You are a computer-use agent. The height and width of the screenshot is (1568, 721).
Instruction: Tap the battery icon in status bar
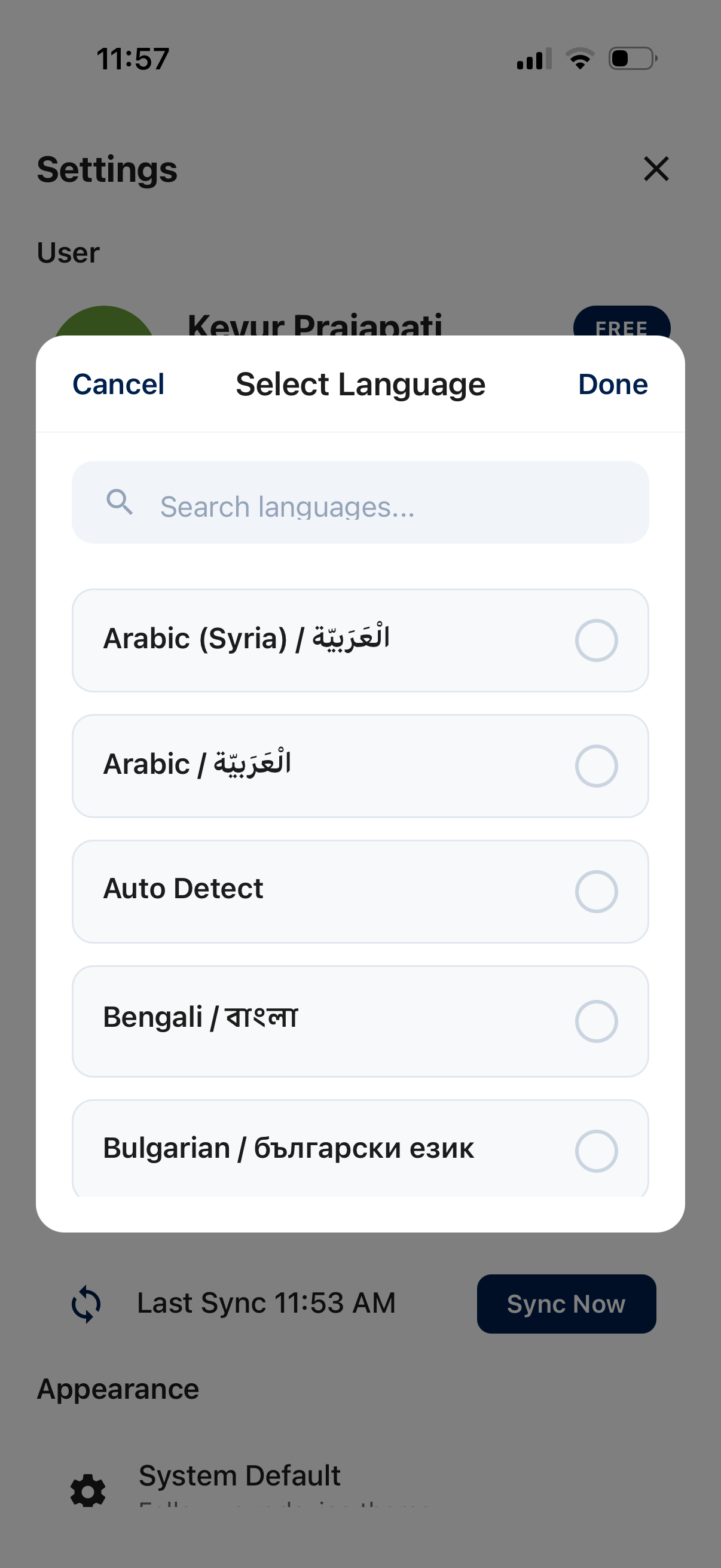click(632, 59)
